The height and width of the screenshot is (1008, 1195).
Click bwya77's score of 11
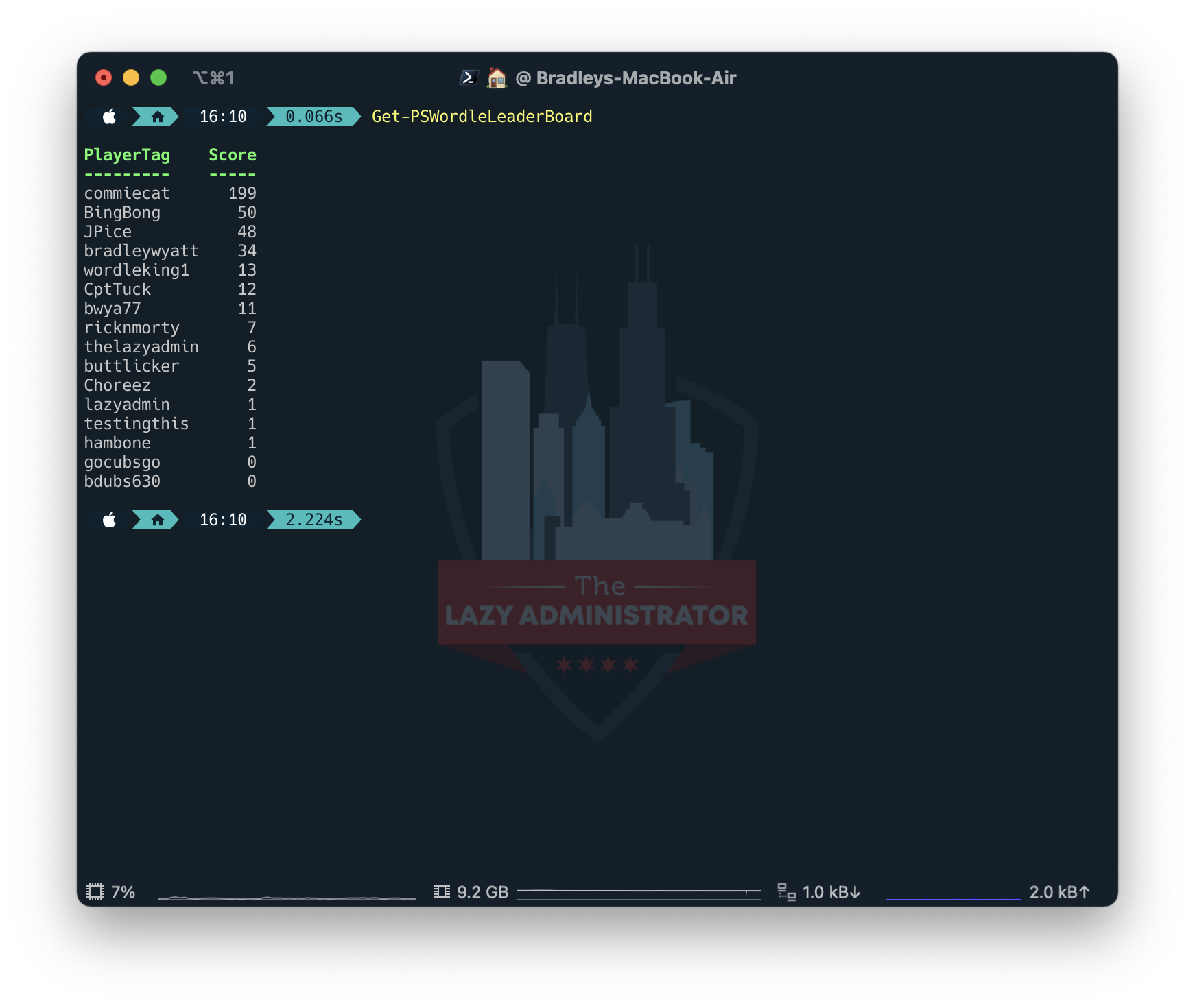(x=247, y=309)
